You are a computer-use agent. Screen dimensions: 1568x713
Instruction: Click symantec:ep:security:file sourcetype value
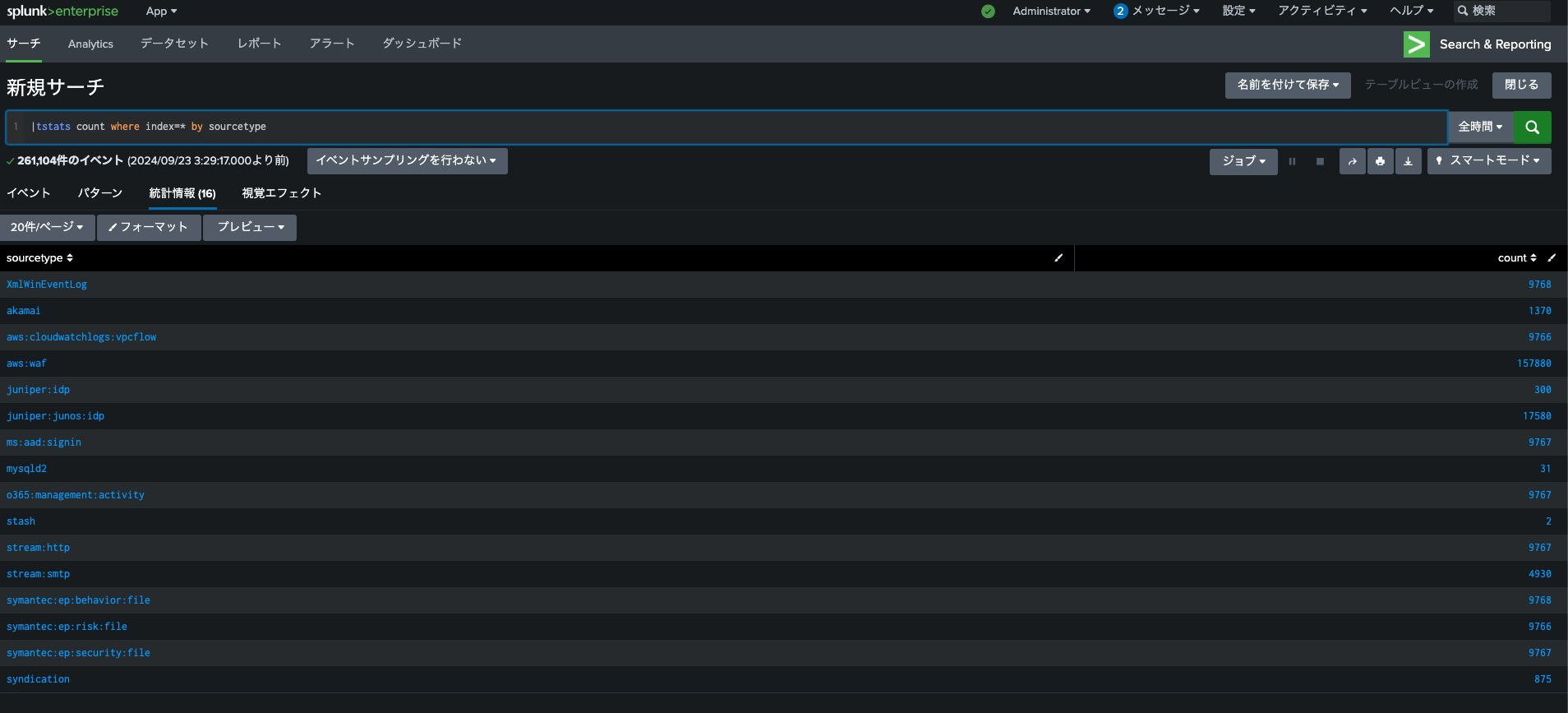tap(78, 653)
